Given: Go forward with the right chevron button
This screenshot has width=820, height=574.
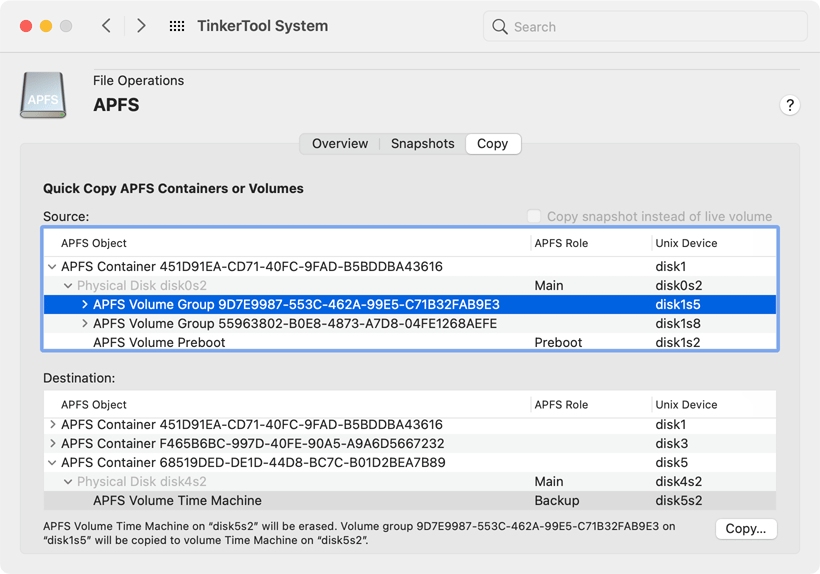Looking at the screenshot, I should tap(141, 26).
